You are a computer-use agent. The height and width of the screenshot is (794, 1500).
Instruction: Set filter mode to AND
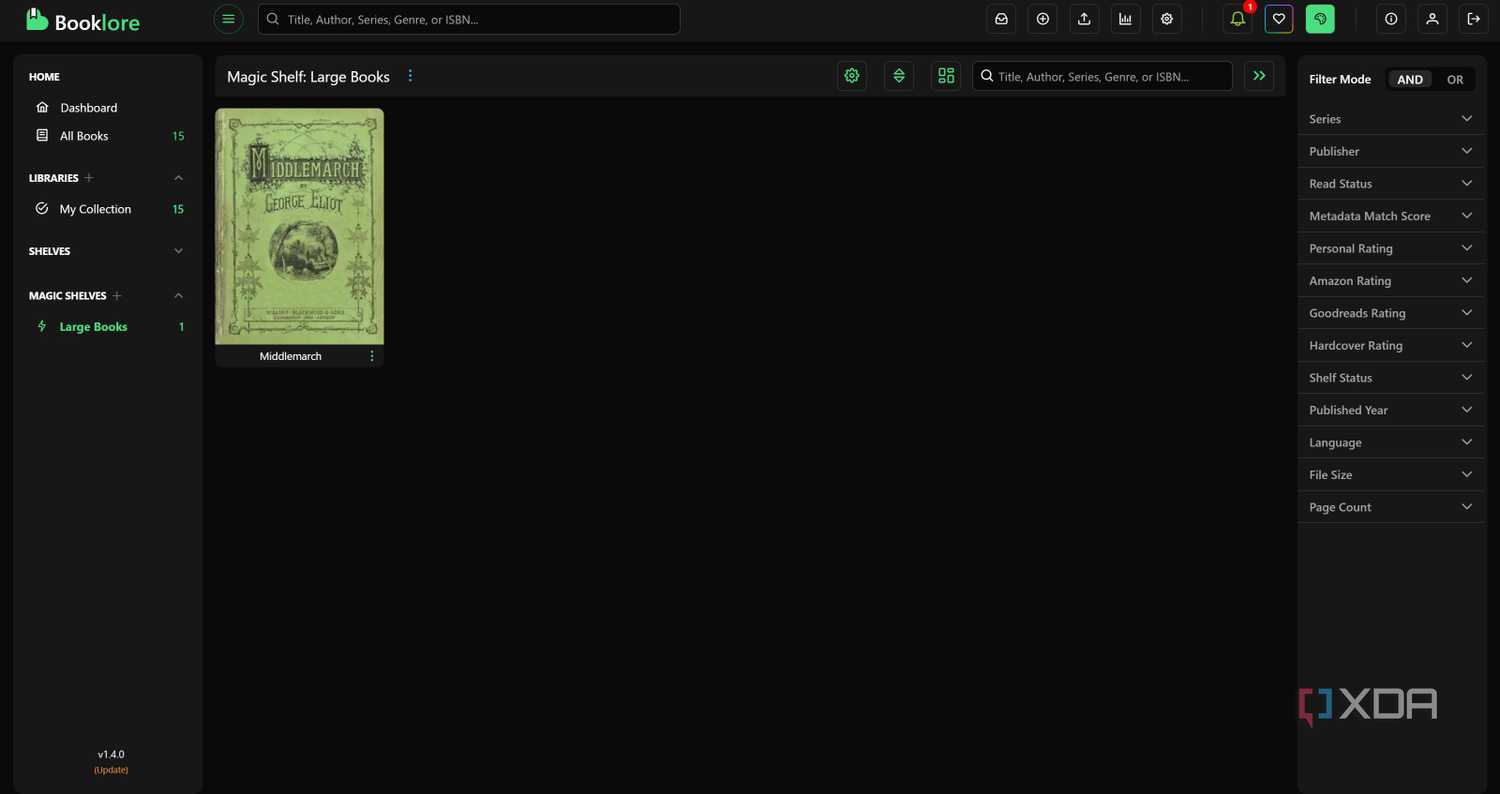click(x=1410, y=80)
